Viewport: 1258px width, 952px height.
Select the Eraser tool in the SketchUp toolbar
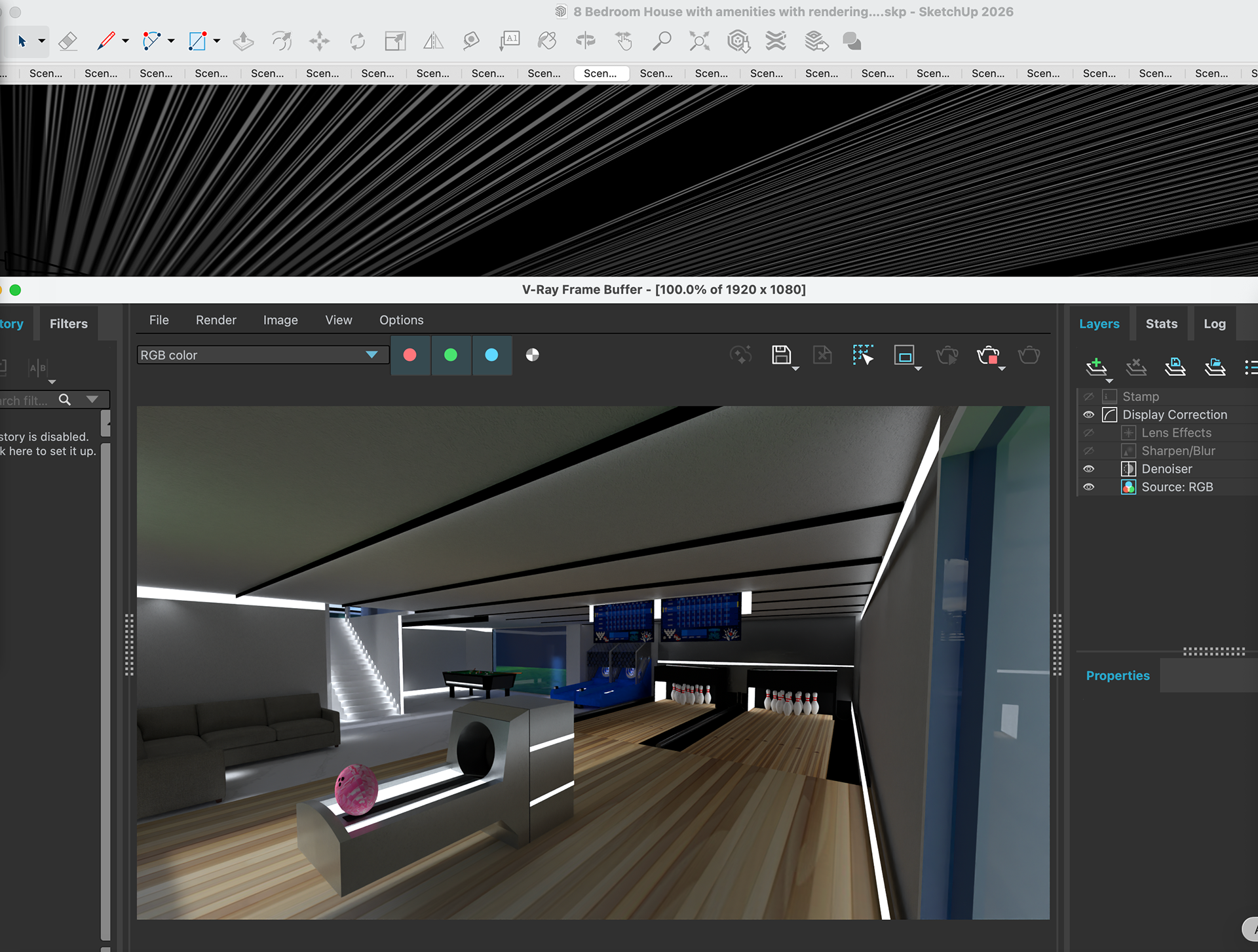(x=67, y=42)
